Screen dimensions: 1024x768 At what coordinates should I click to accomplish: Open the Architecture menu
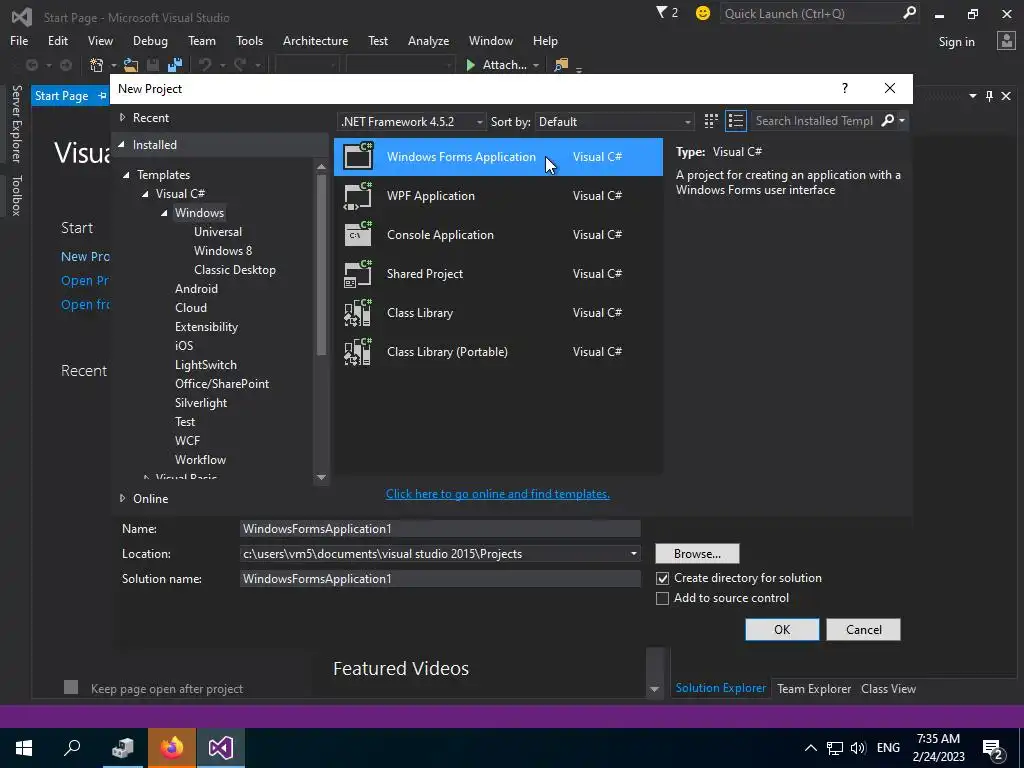click(315, 40)
